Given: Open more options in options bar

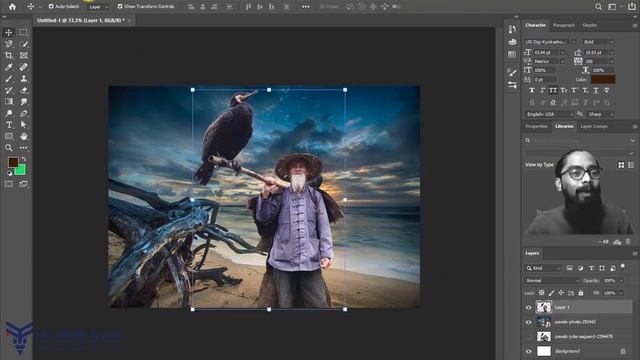Looking at the screenshot, I should (x=305, y=7).
